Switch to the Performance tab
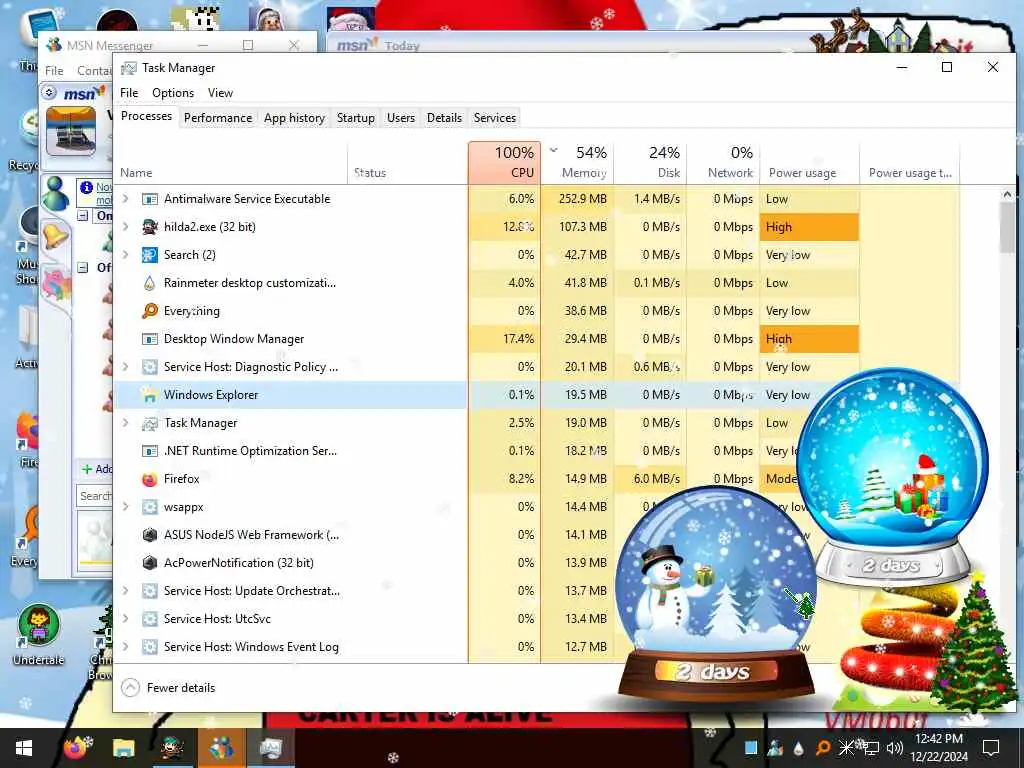Screen dimensions: 1024x768 click(218, 118)
